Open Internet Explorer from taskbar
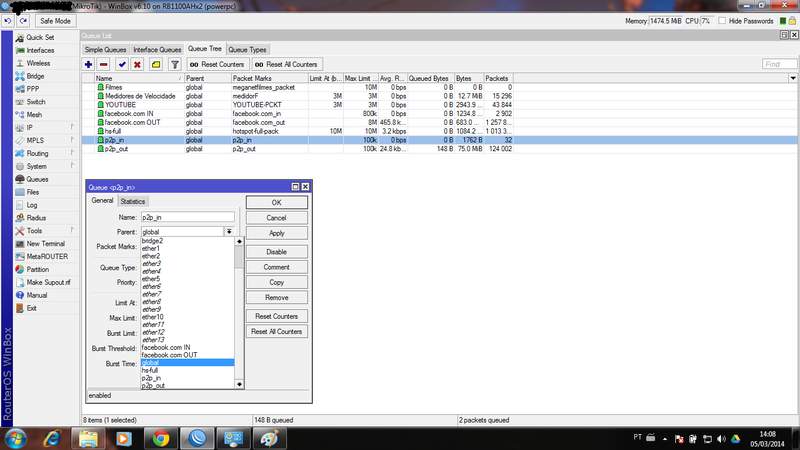The image size is (800, 450). tap(52, 438)
